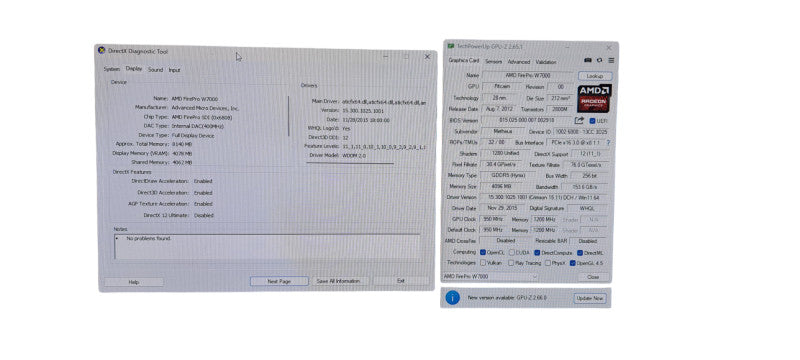Open the GPU-Z hamburger menu icon
Screen dimensions: 800x360
coord(611,60)
